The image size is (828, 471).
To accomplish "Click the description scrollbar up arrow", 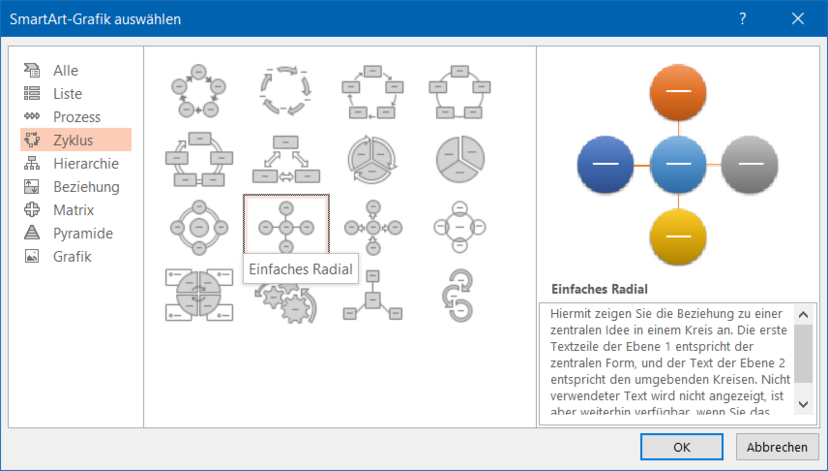I will pos(803,315).
